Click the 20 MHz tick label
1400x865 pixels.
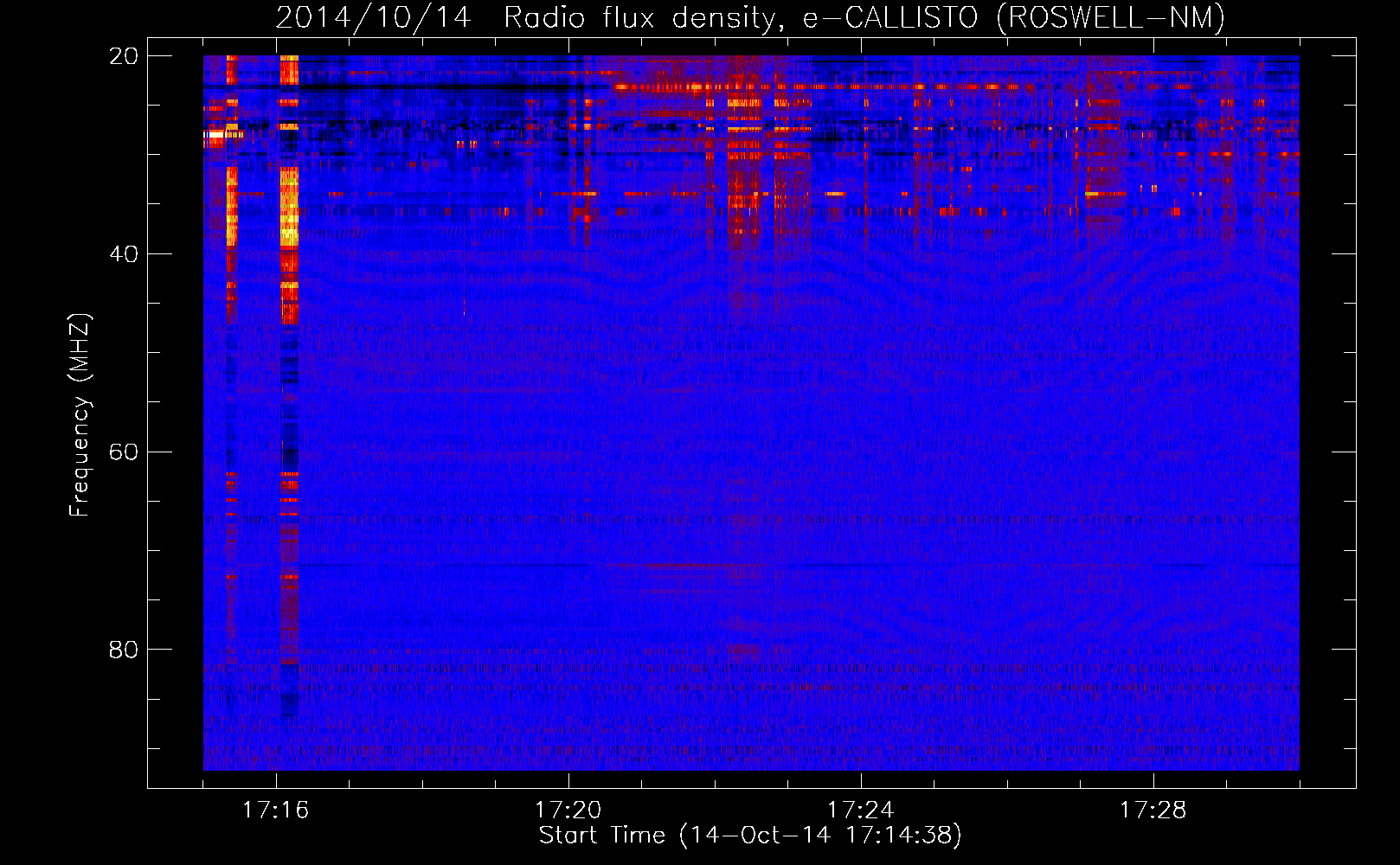tap(123, 56)
